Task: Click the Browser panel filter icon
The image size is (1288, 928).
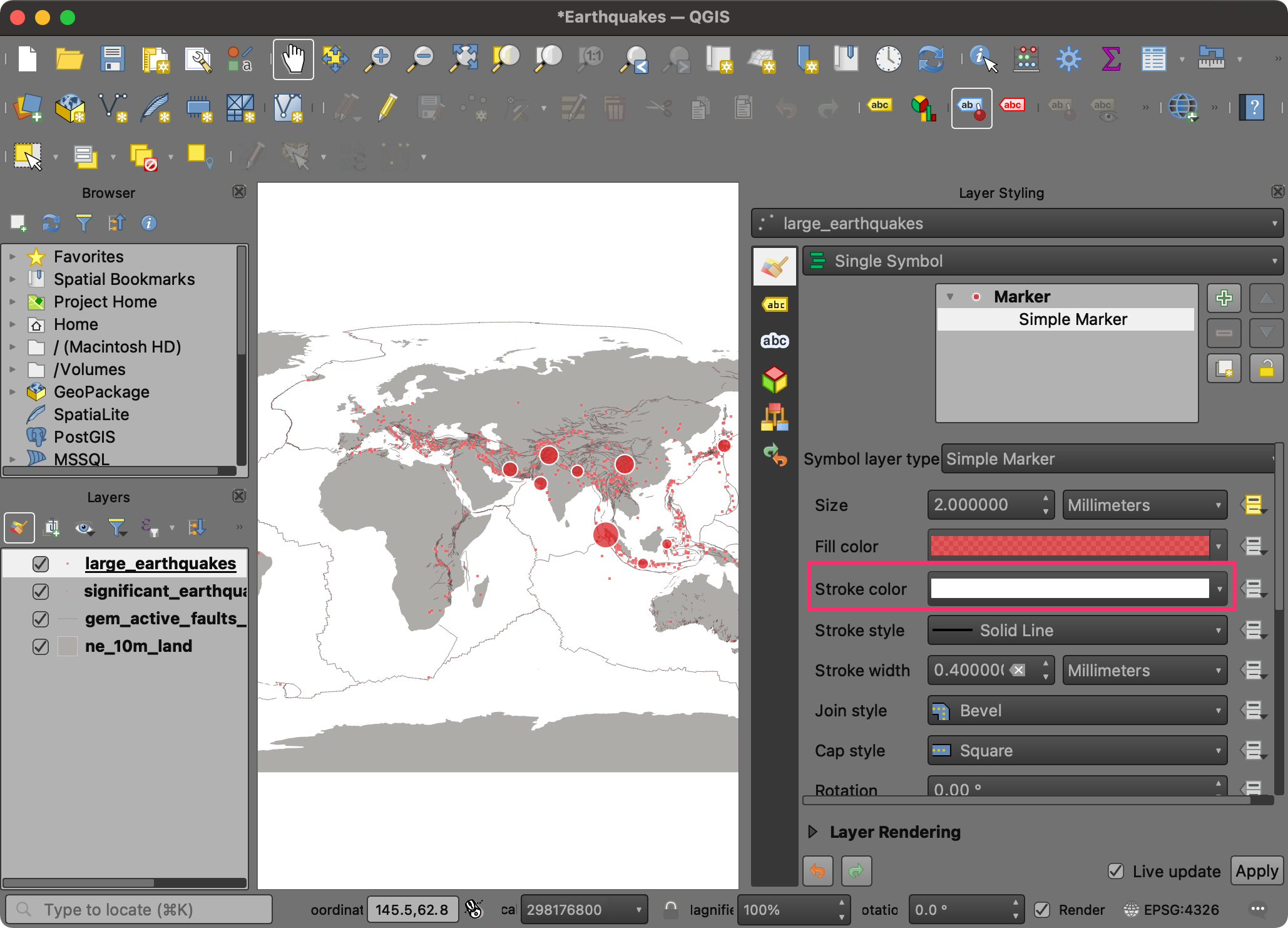Action: tap(83, 223)
